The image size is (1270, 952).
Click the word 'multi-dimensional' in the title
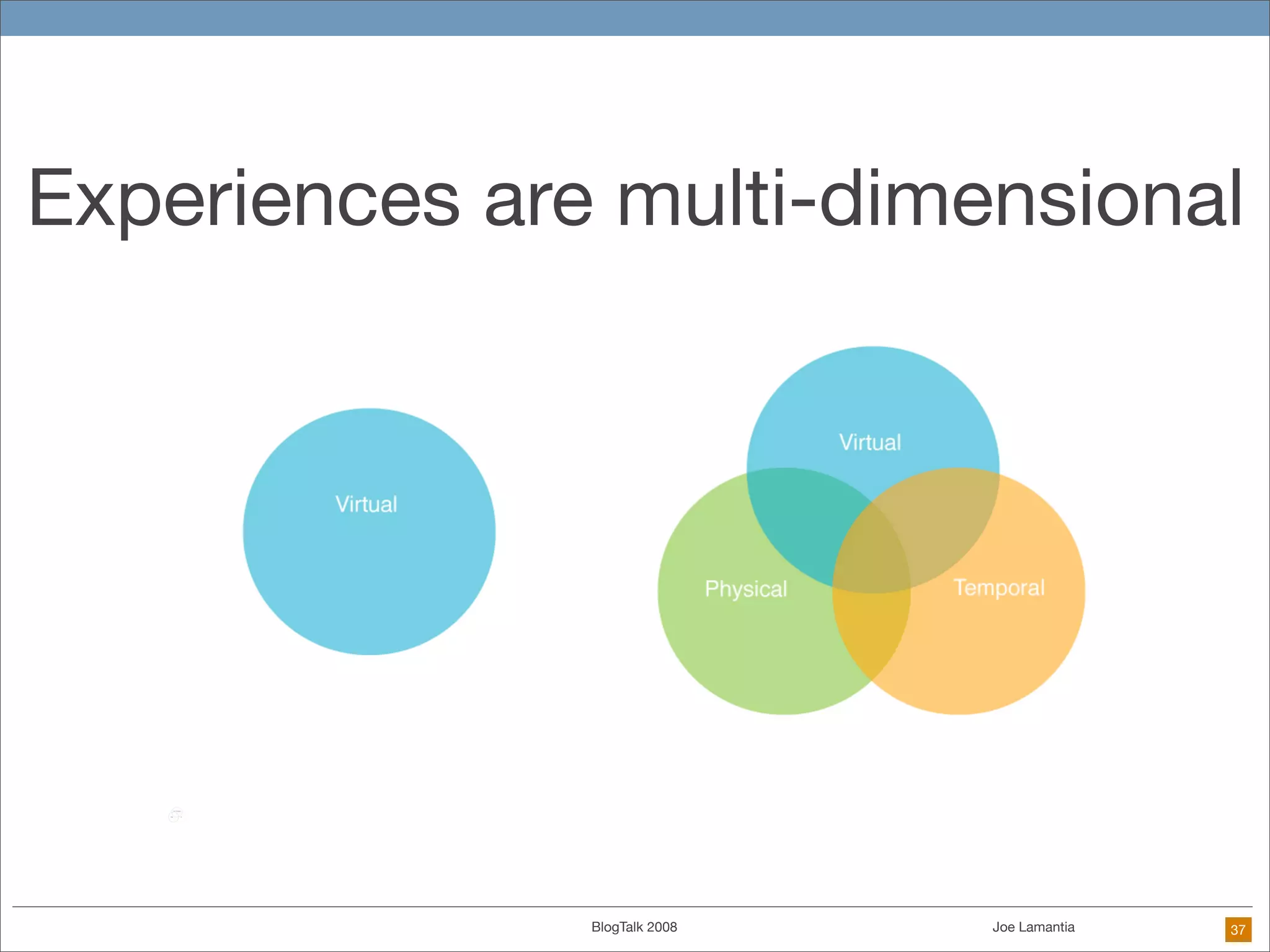point(930,198)
